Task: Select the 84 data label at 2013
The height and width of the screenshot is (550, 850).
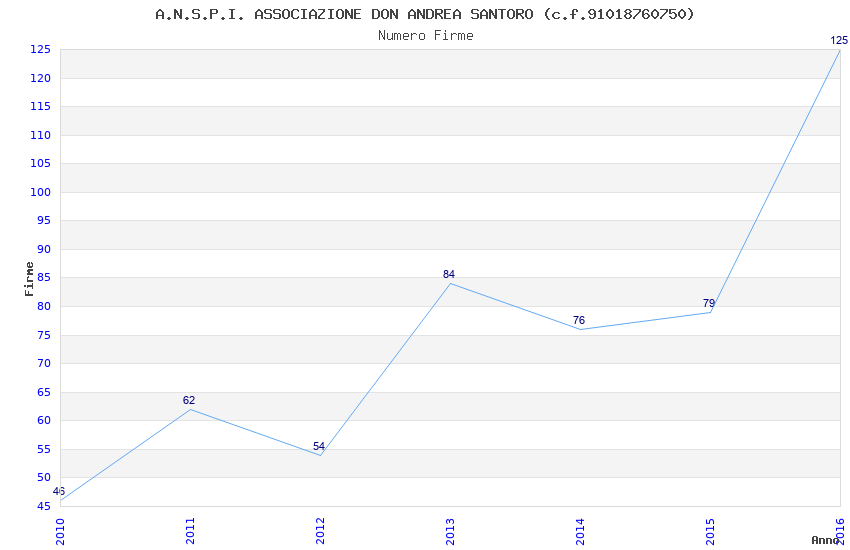Action: point(449,274)
